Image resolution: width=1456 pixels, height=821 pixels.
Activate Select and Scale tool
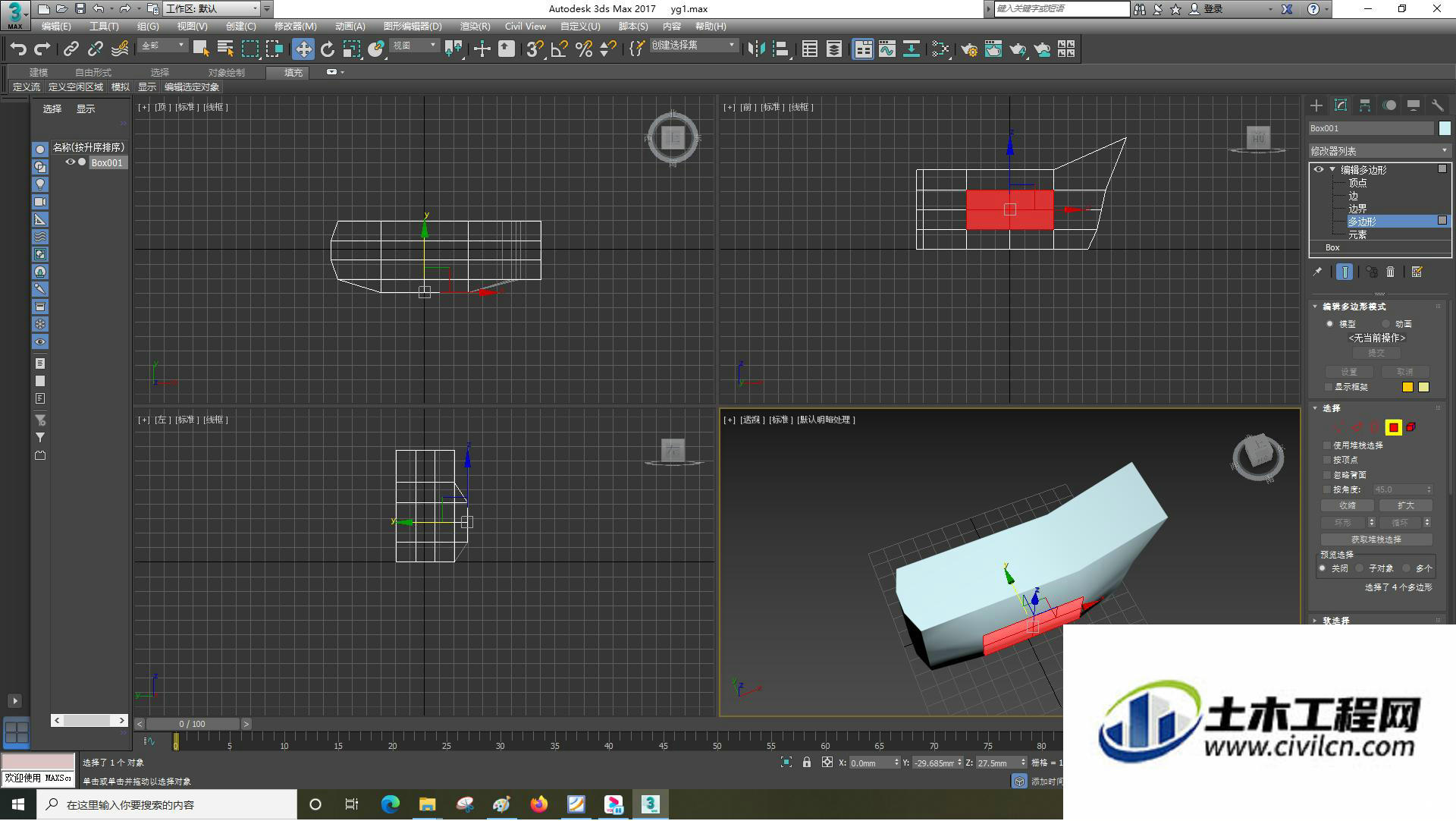click(352, 49)
